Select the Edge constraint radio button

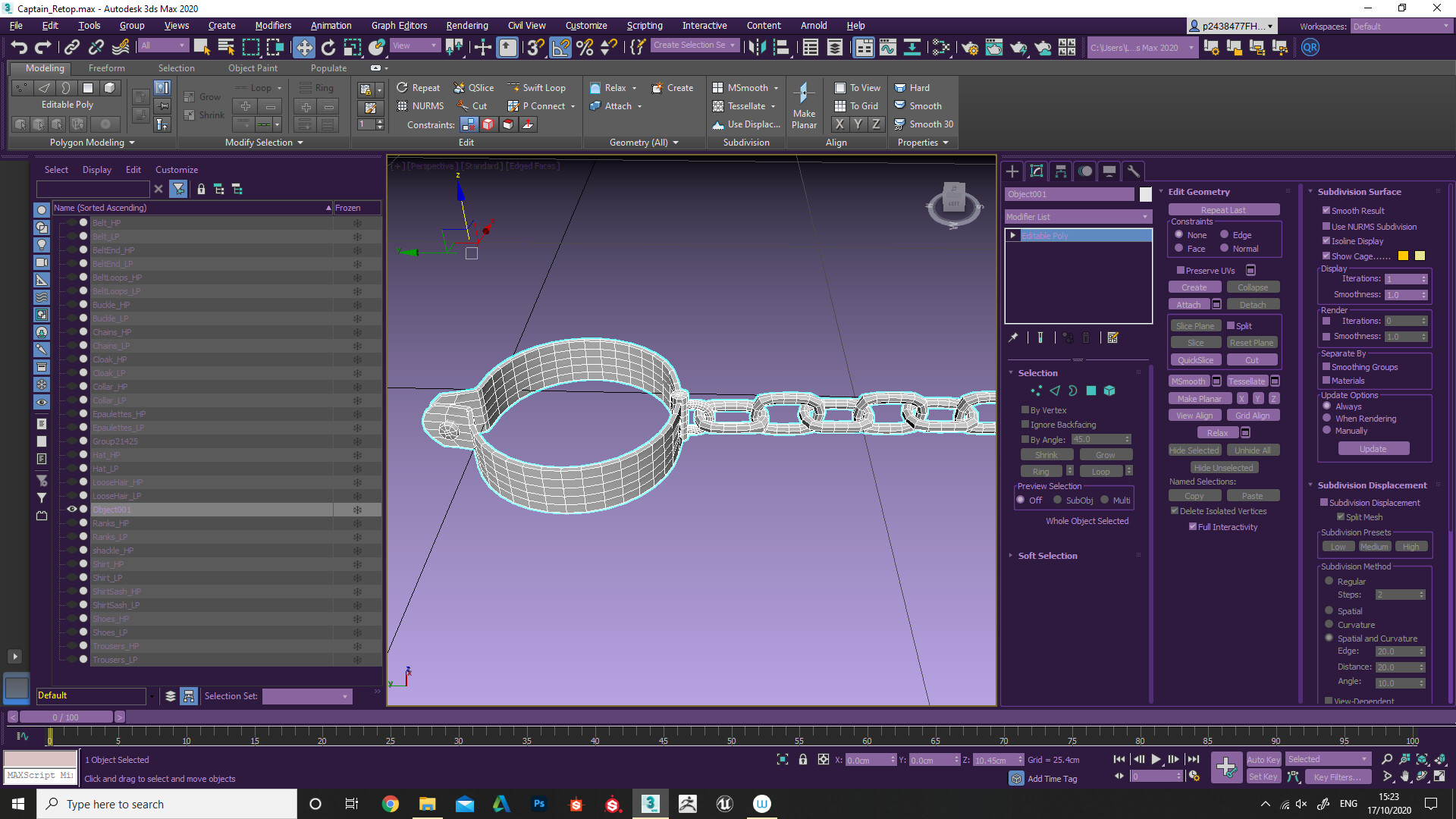point(1224,235)
